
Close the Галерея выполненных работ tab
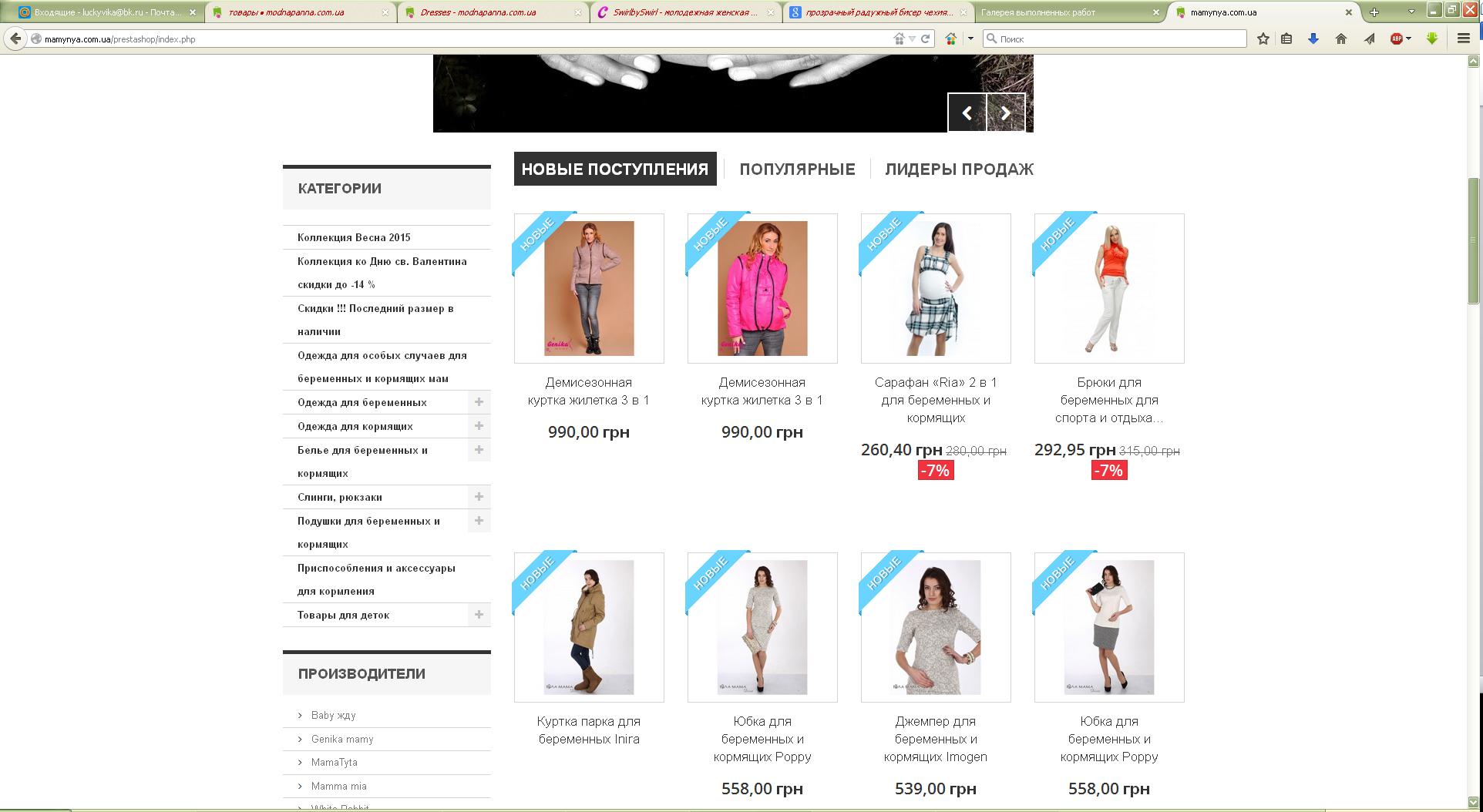(x=1156, y=12)
